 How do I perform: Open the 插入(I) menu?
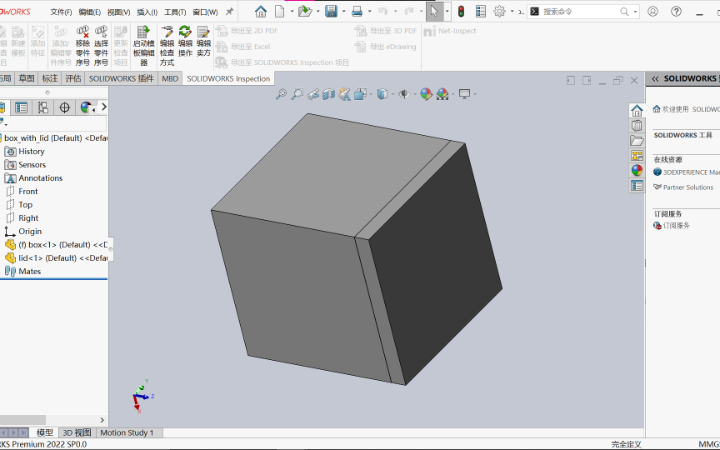[147, 12]
